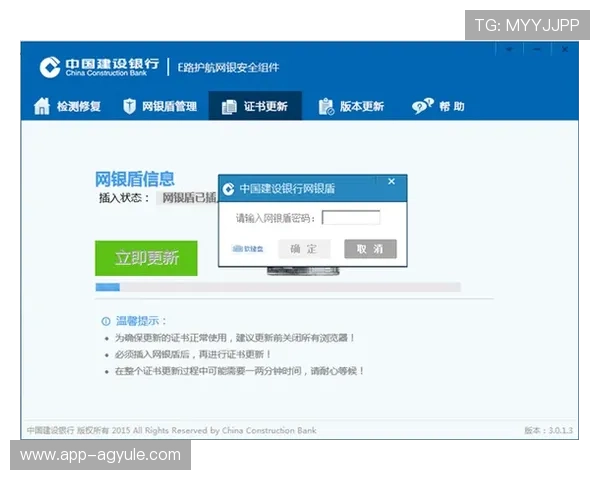Click the certificate update progress bar

click(278, 287)
